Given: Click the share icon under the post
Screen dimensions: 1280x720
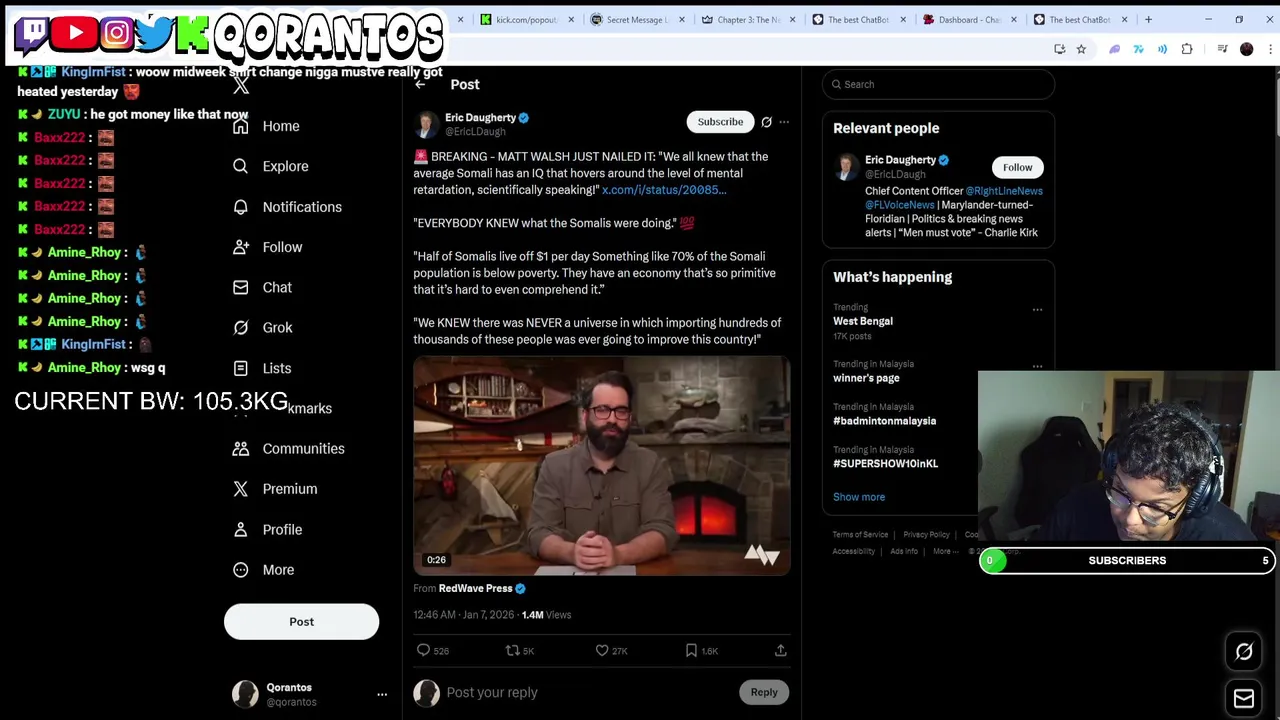Looking at the screenshot, I should (x=780, y=651).
